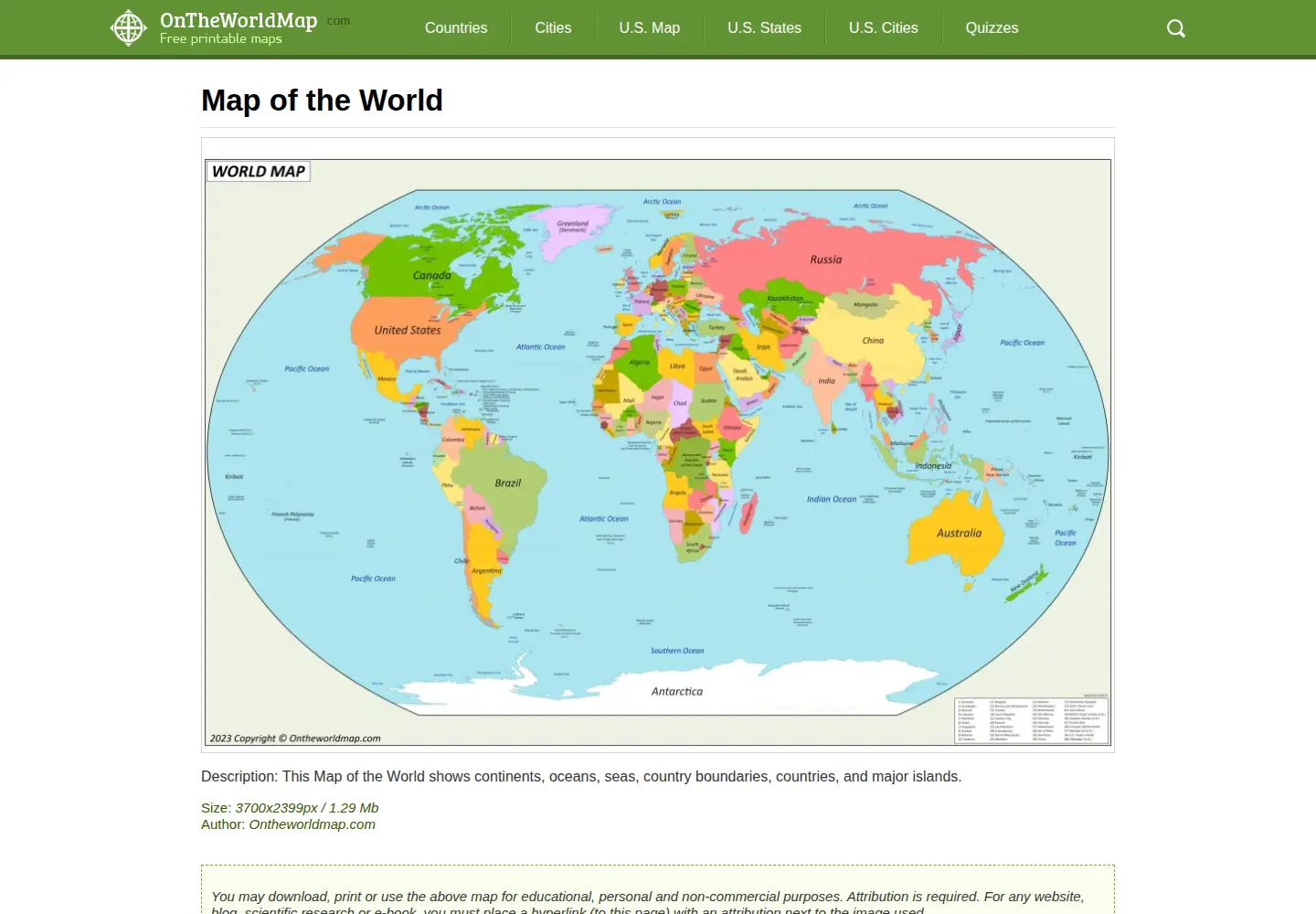Click the Description paragraph text
This screenshot has width=1316, height=914.
click(581, 777)
